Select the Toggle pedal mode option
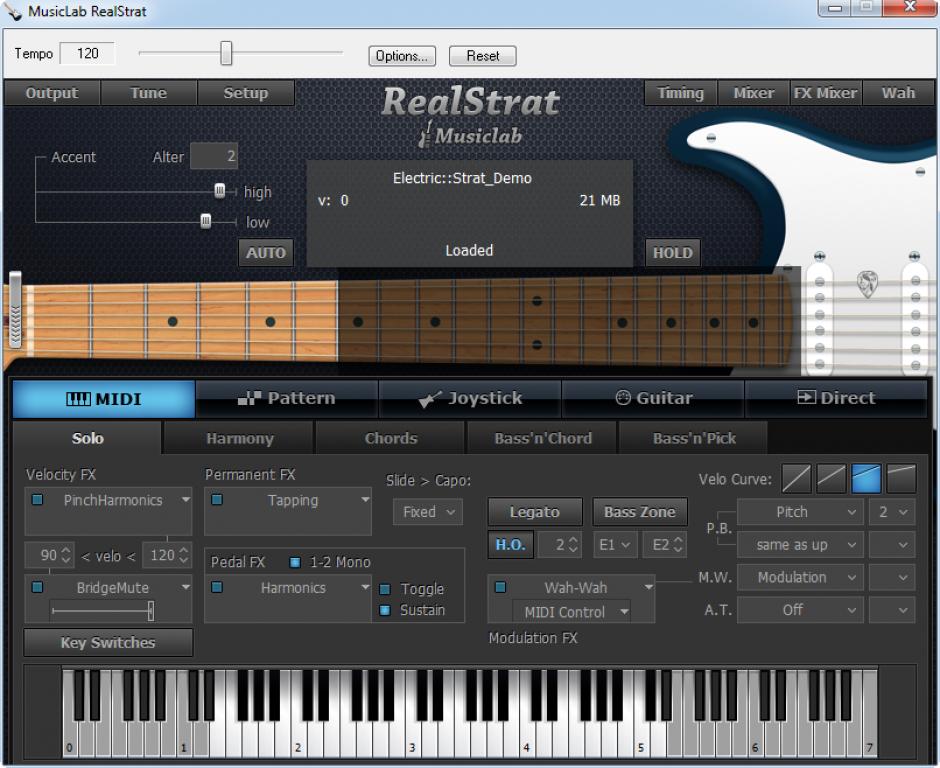Viewport: 940px width, 768px height. pyautogui.click(x=385, y=589)
